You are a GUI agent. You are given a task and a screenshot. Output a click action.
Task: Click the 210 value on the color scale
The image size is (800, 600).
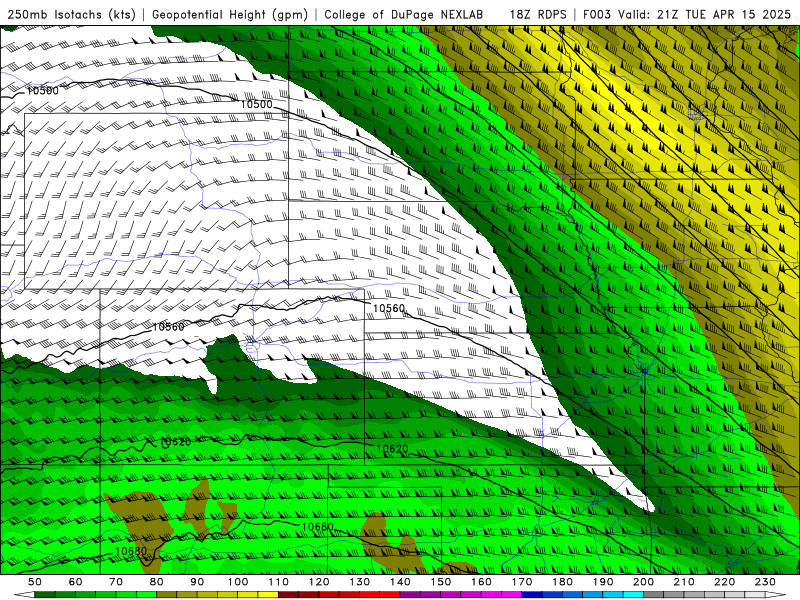pyautogui.click(x=685, y=582)
